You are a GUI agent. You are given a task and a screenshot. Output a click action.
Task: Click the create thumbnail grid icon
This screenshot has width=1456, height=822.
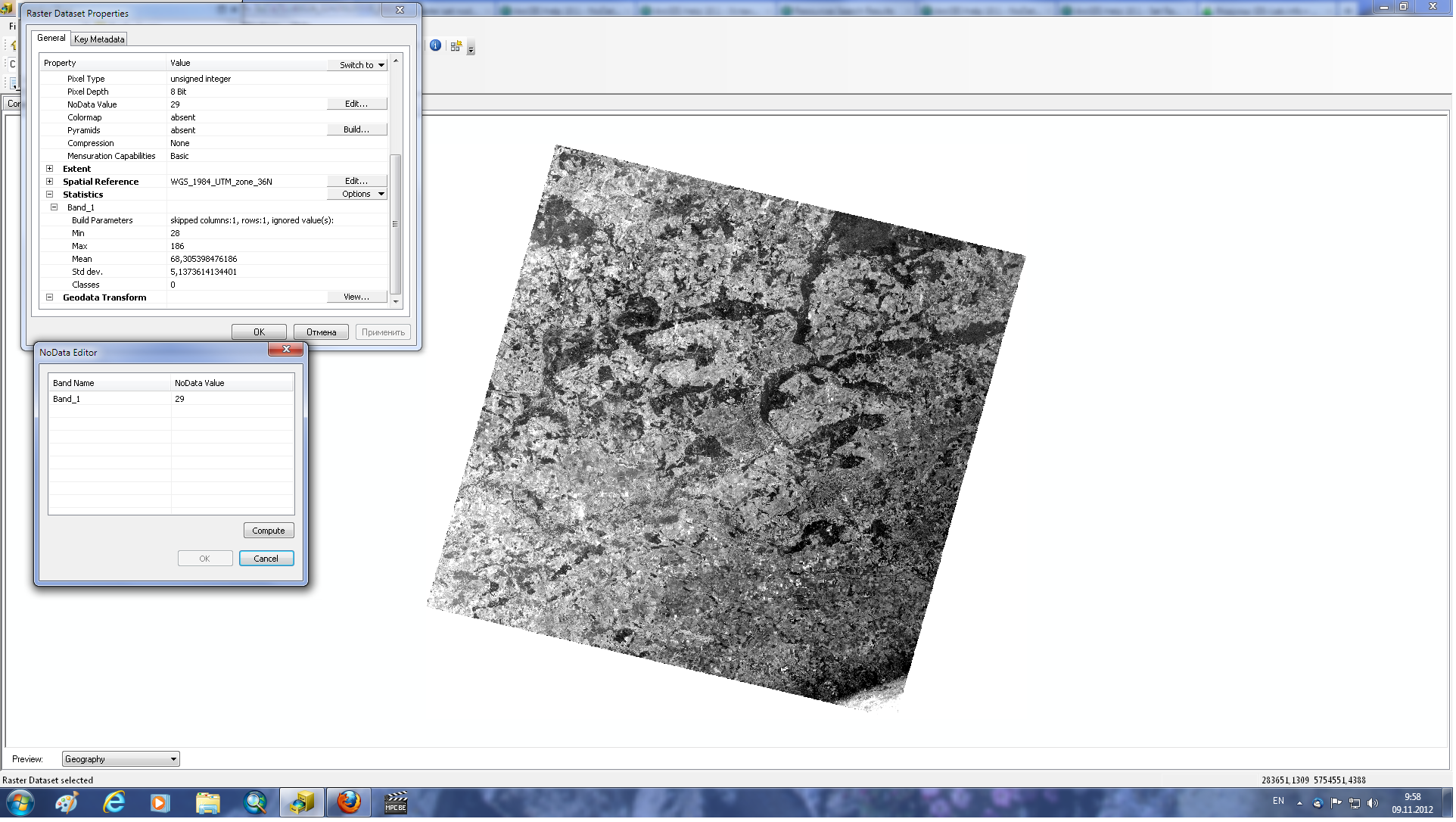pyautogui.click(x=456, y=46)
